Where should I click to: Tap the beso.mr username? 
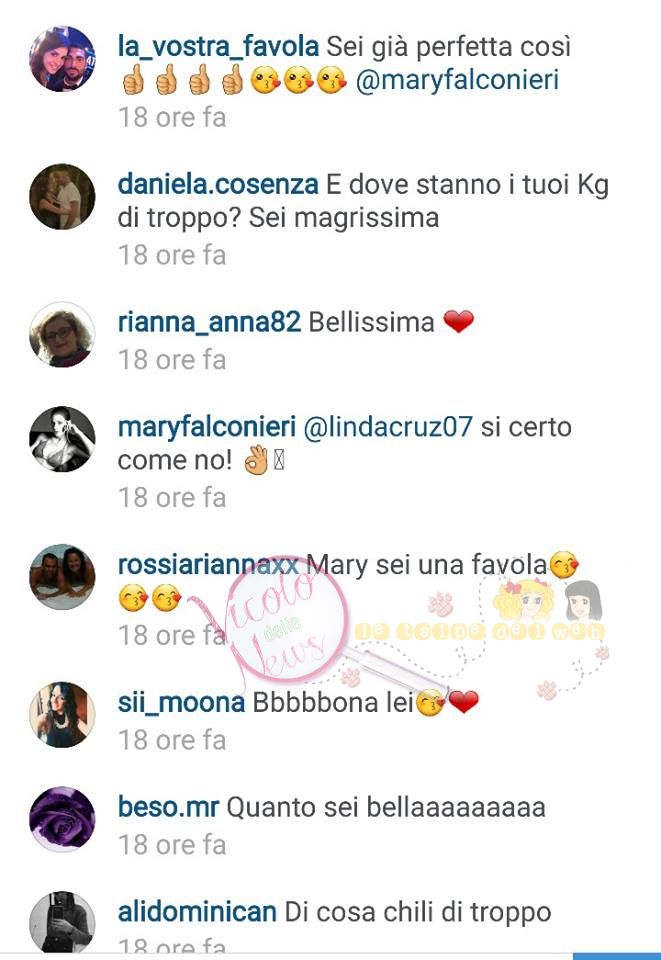click(168, 808)
